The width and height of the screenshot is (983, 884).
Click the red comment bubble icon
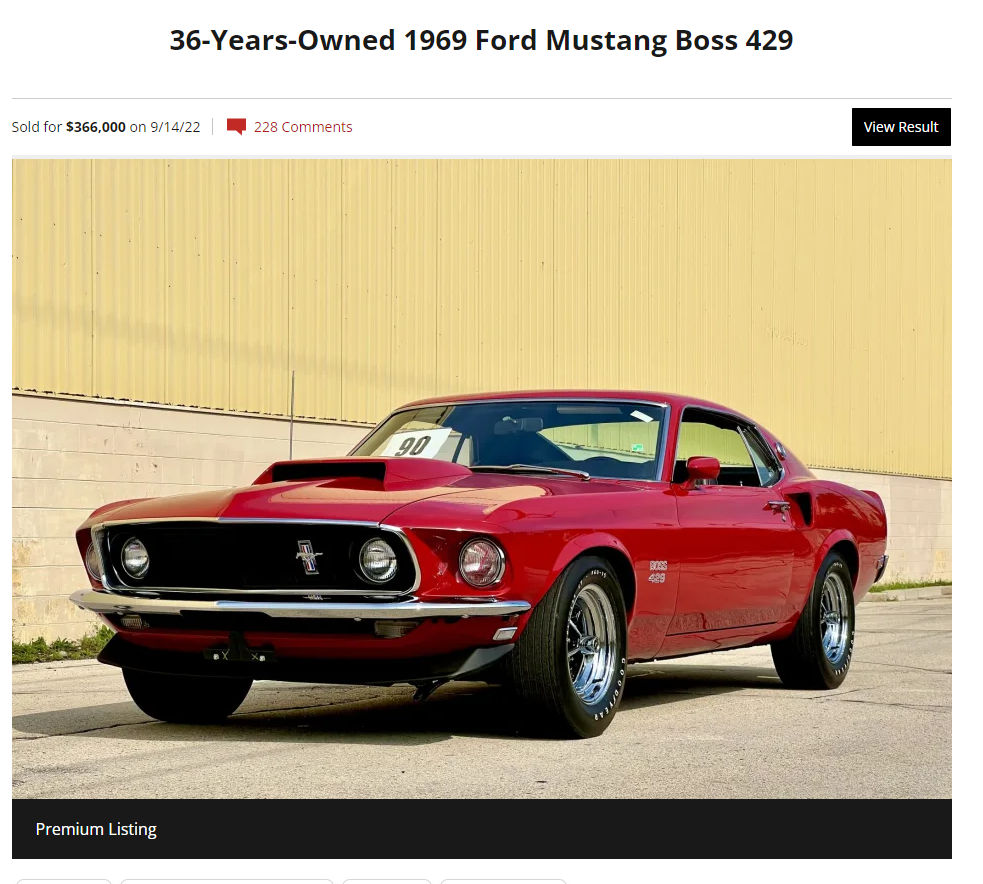[x=236, y=127]
